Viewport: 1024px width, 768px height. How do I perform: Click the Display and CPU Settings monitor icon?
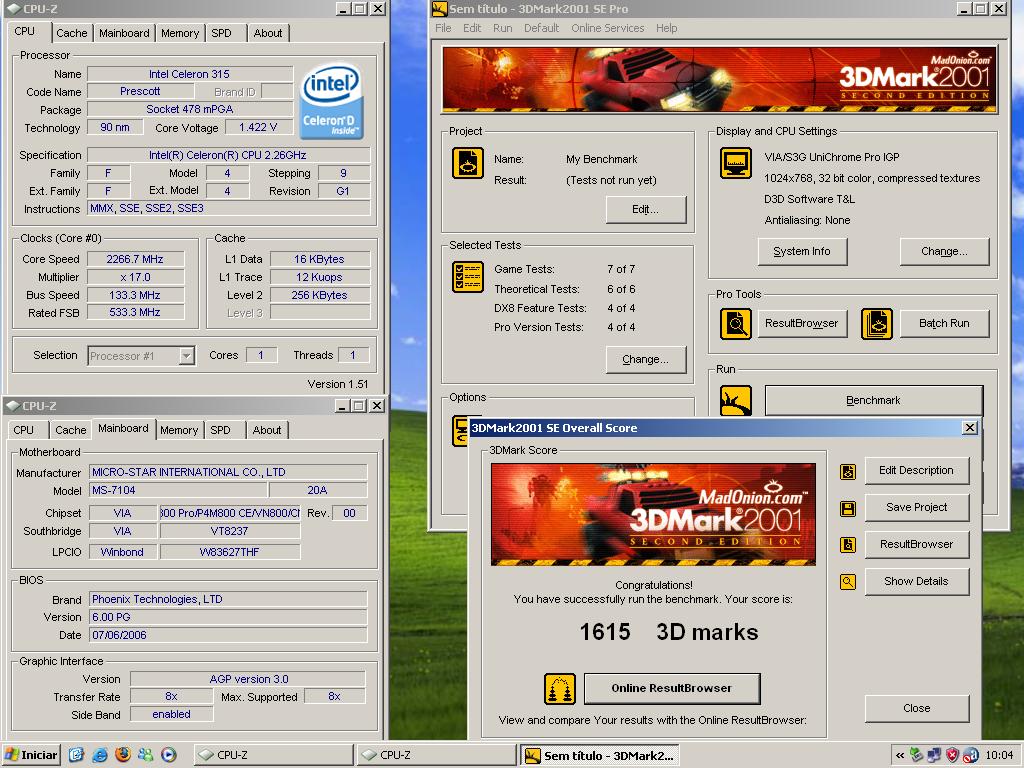tap(736, 163)
